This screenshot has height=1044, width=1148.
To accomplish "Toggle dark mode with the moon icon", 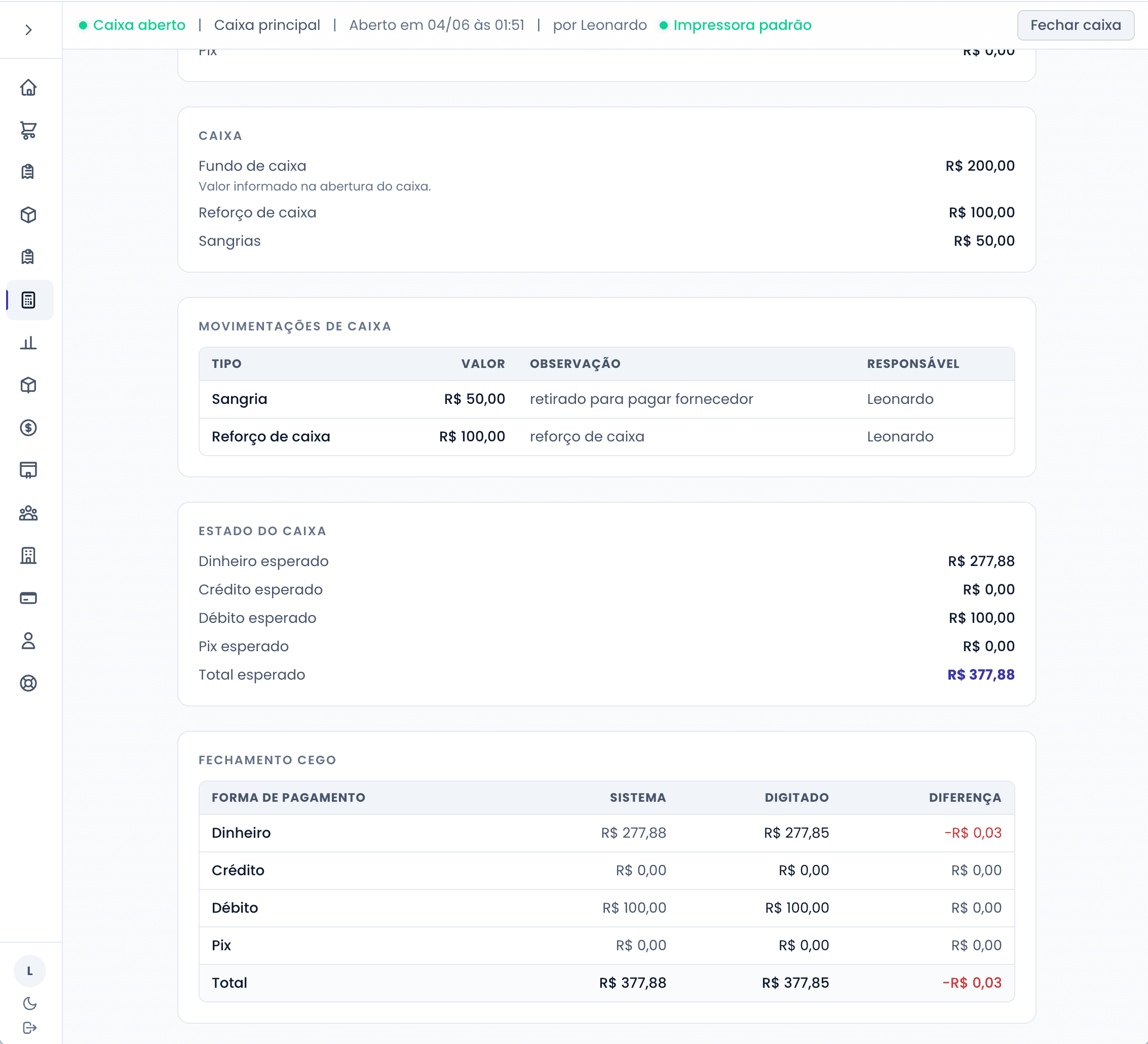I will [x=29, y=1003].
